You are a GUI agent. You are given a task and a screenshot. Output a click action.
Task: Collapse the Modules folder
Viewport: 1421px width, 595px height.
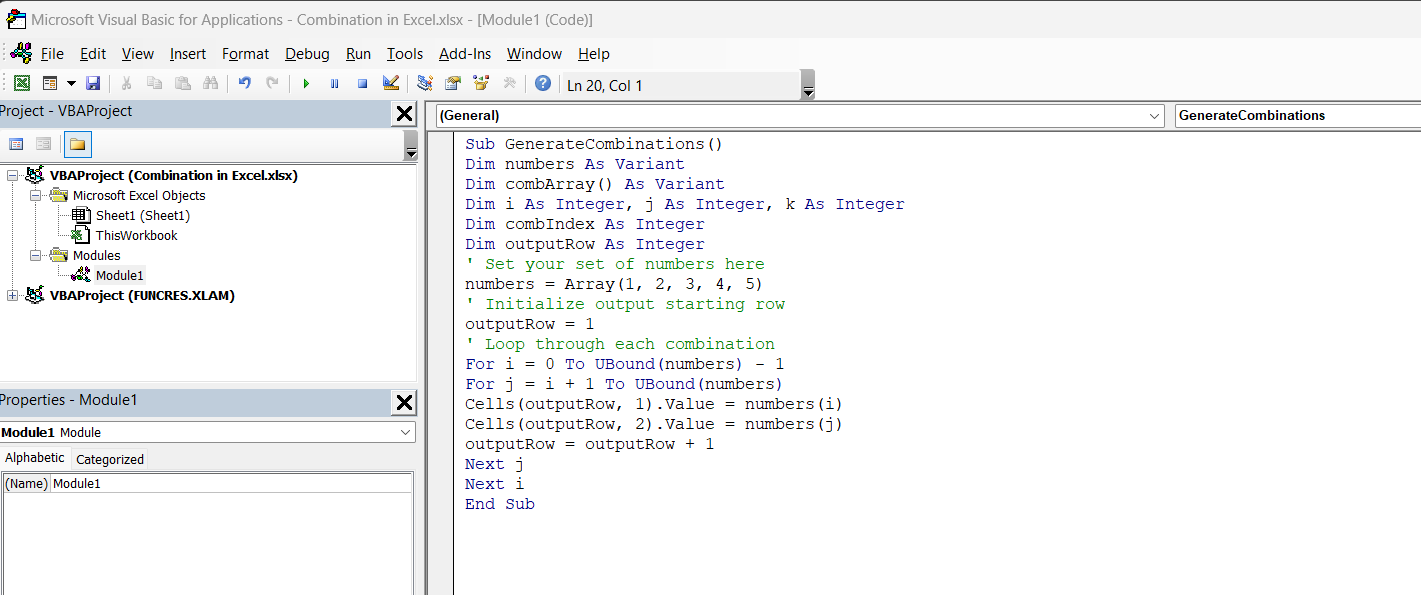click(36, 256)
